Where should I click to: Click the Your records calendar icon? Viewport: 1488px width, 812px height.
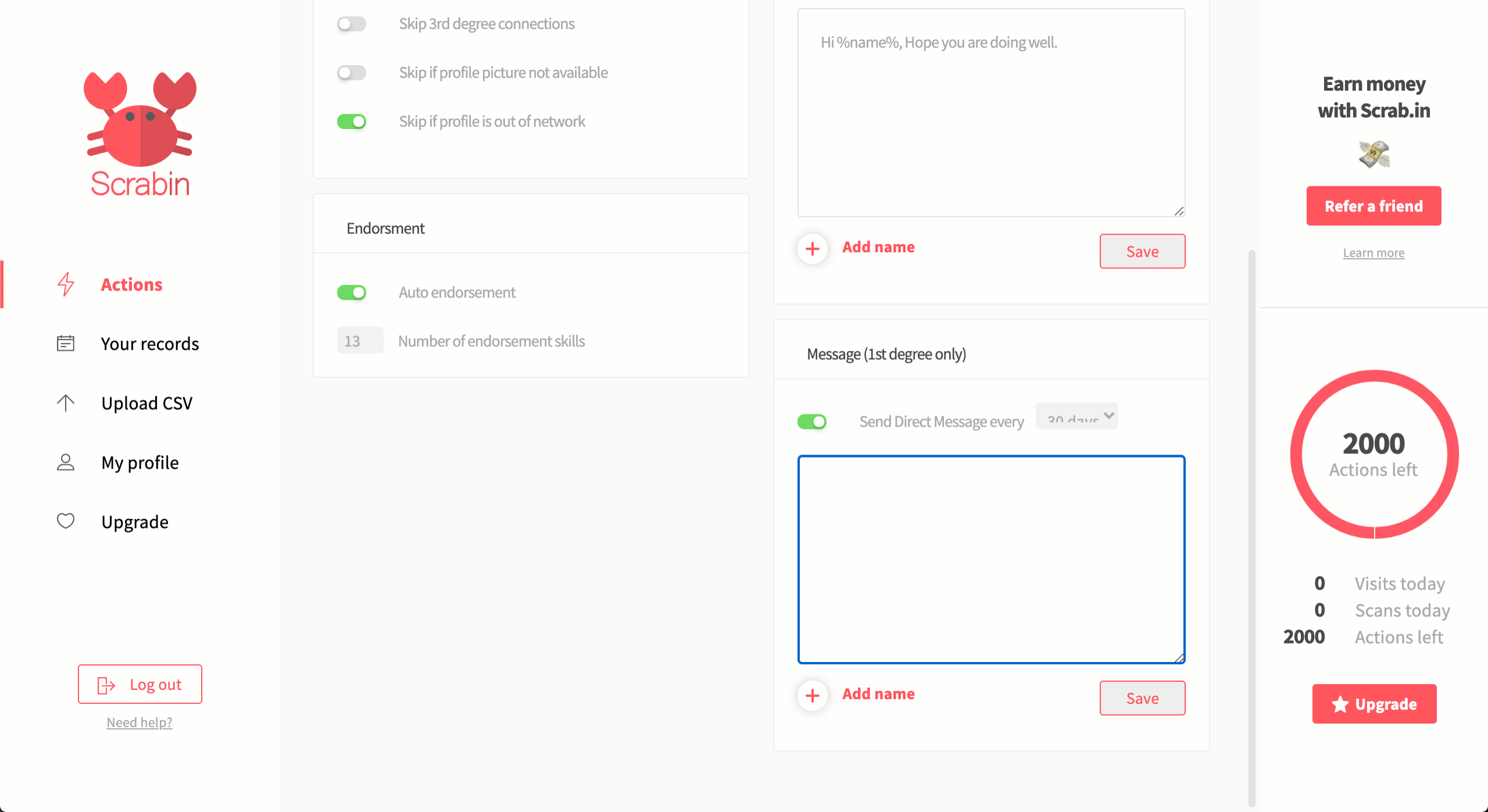66,344
